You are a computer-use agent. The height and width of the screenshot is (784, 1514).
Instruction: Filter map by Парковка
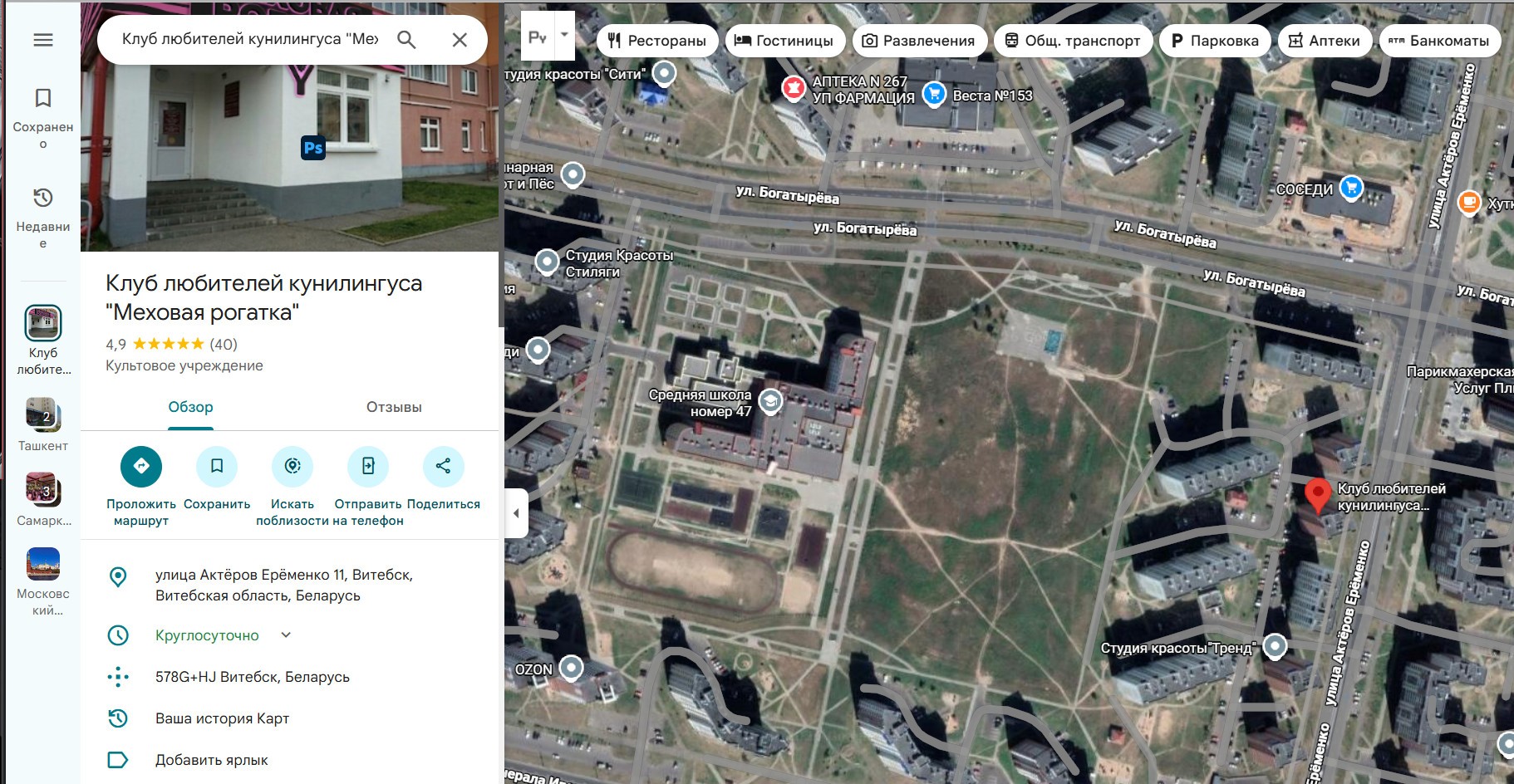point(1215,41)
